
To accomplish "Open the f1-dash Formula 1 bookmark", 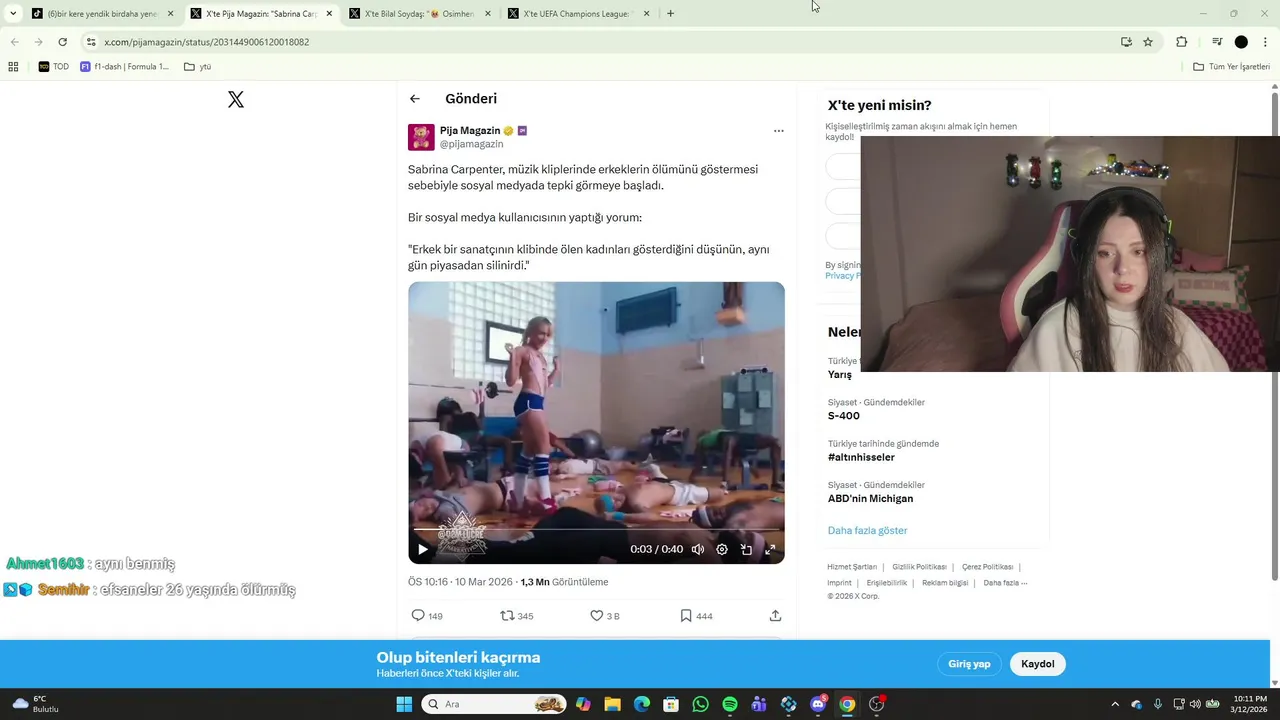I will point(124,67).
